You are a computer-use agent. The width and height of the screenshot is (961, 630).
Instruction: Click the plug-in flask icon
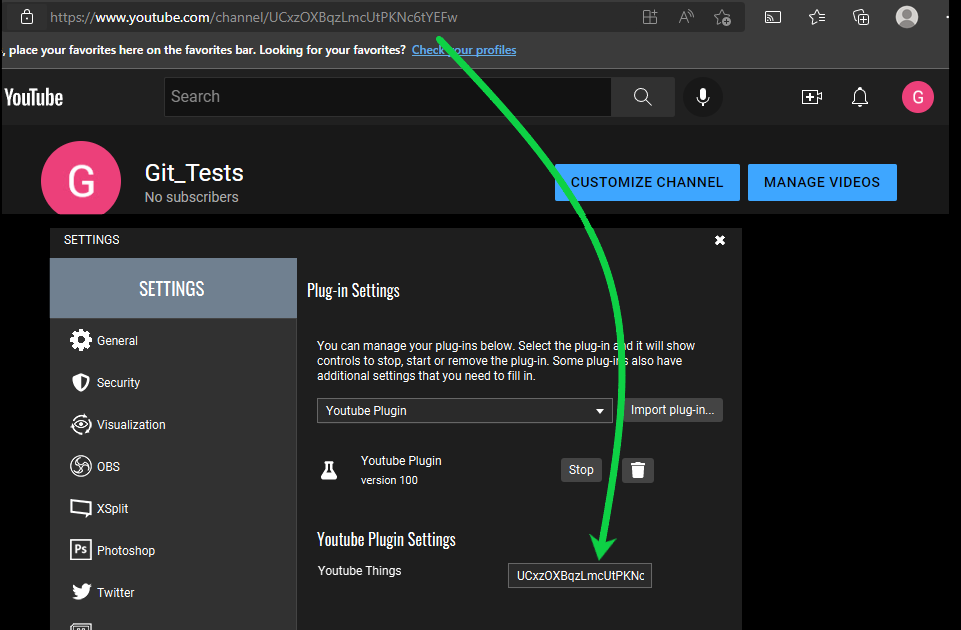point(329,470)
